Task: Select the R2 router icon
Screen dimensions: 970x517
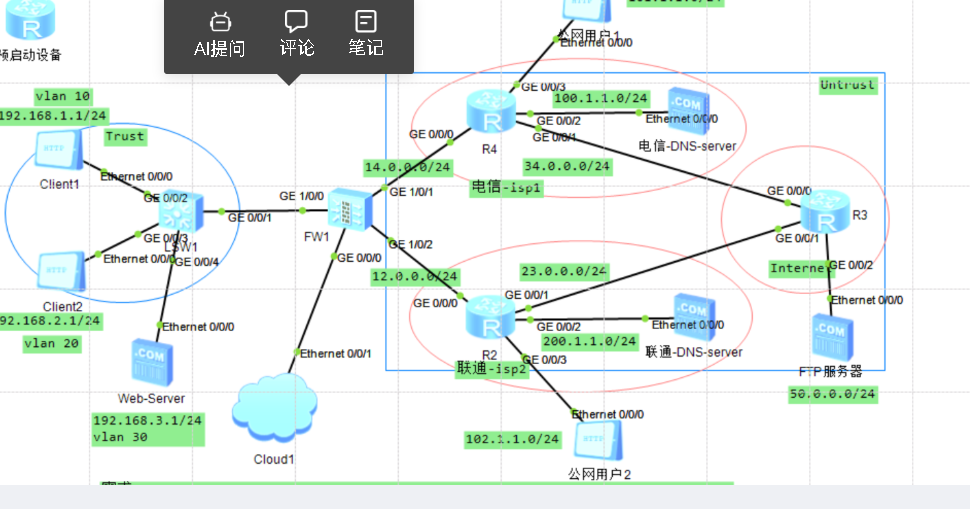Action: (490, 317)
